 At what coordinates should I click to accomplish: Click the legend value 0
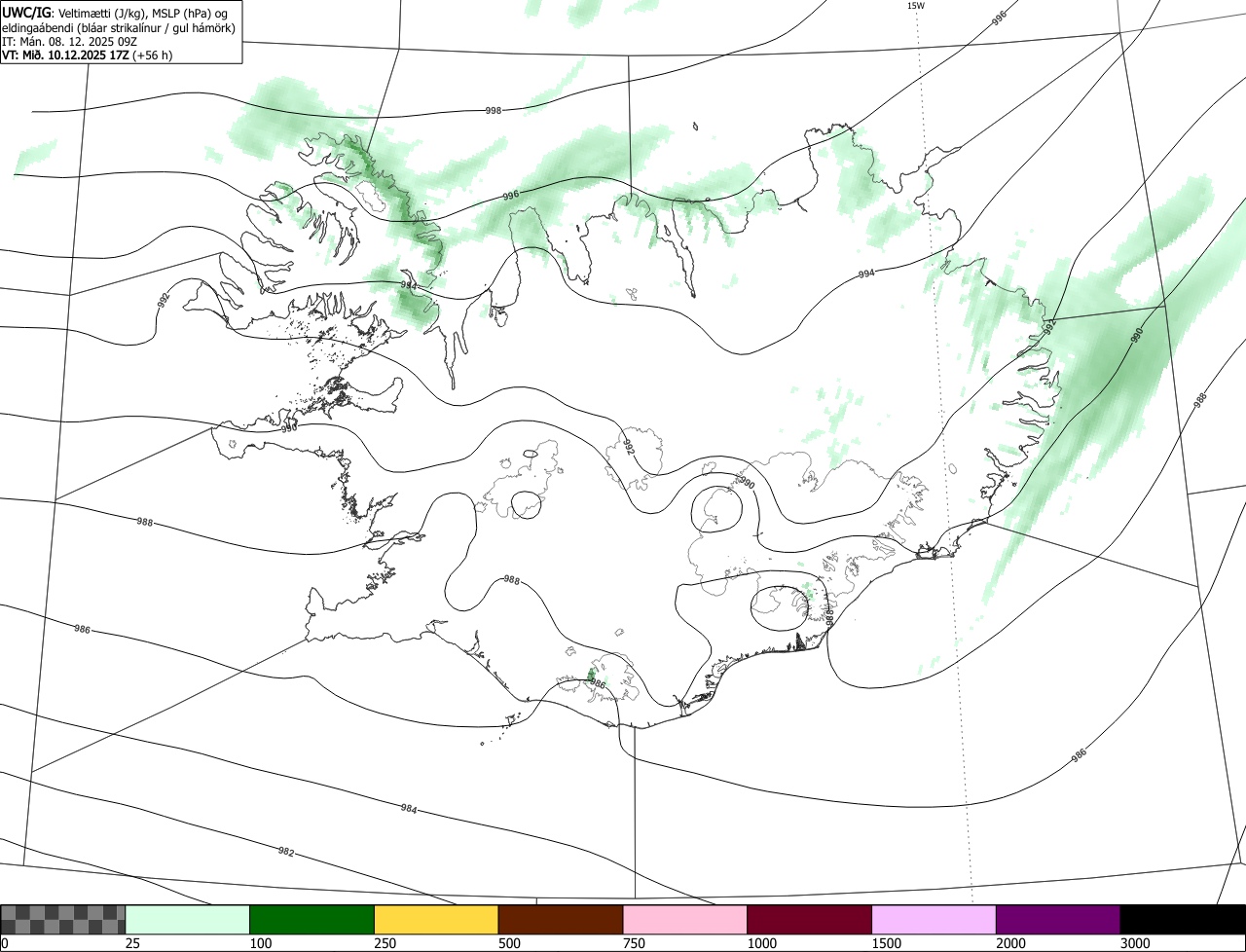pos(5,943)
